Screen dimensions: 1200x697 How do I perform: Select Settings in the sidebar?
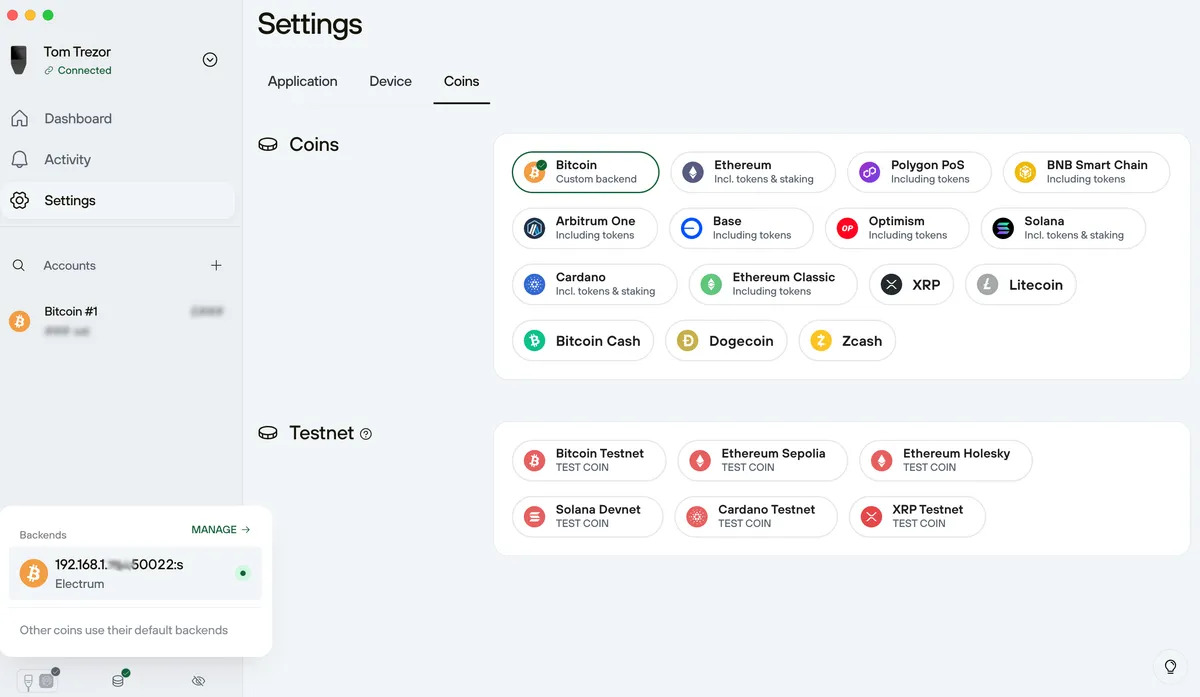pos(70,200)
